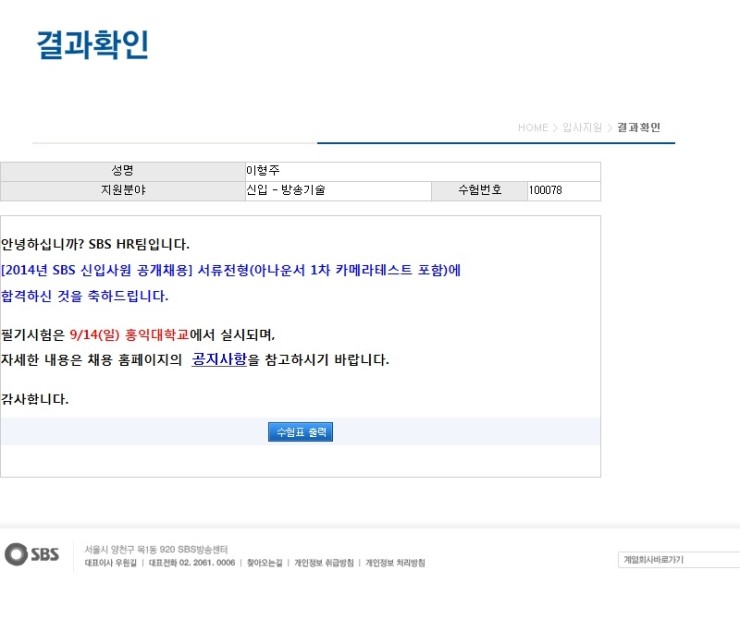The image size is (740, 631).
Task: Click the 9/14(일) 홍익대학교 red text
Action: (x=129, y=335)
